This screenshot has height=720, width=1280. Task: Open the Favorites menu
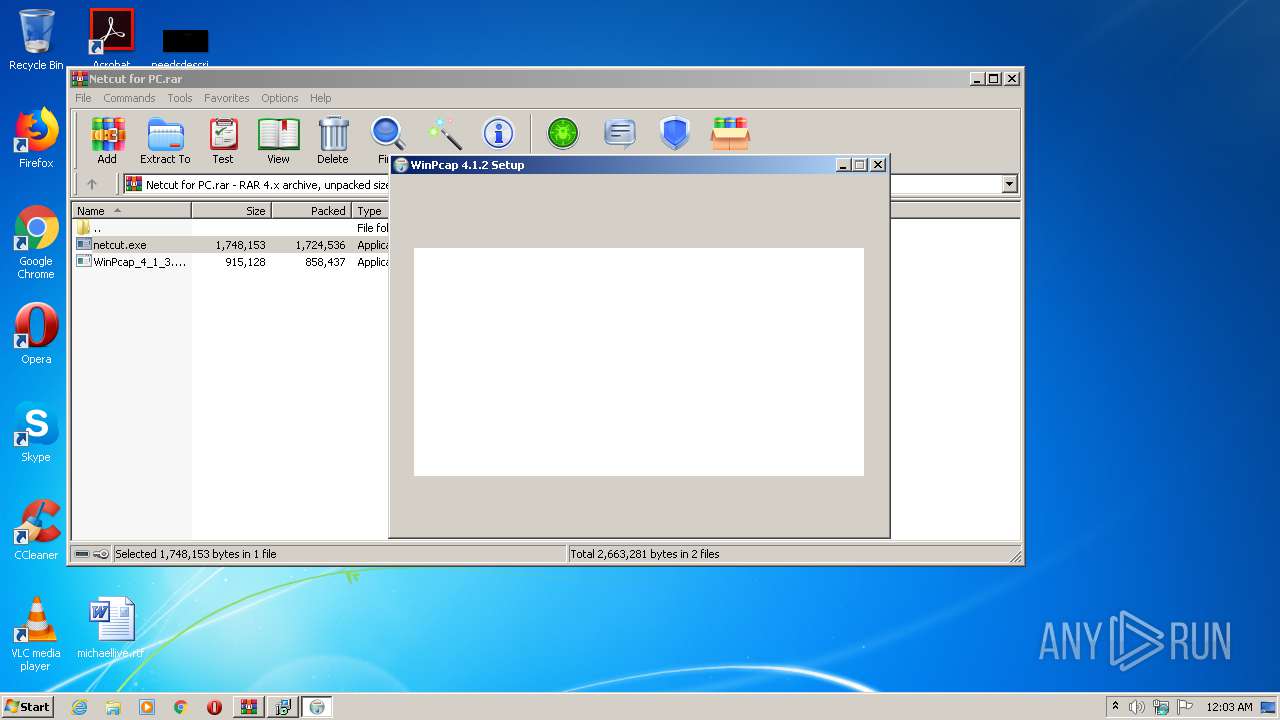(227, 98)
